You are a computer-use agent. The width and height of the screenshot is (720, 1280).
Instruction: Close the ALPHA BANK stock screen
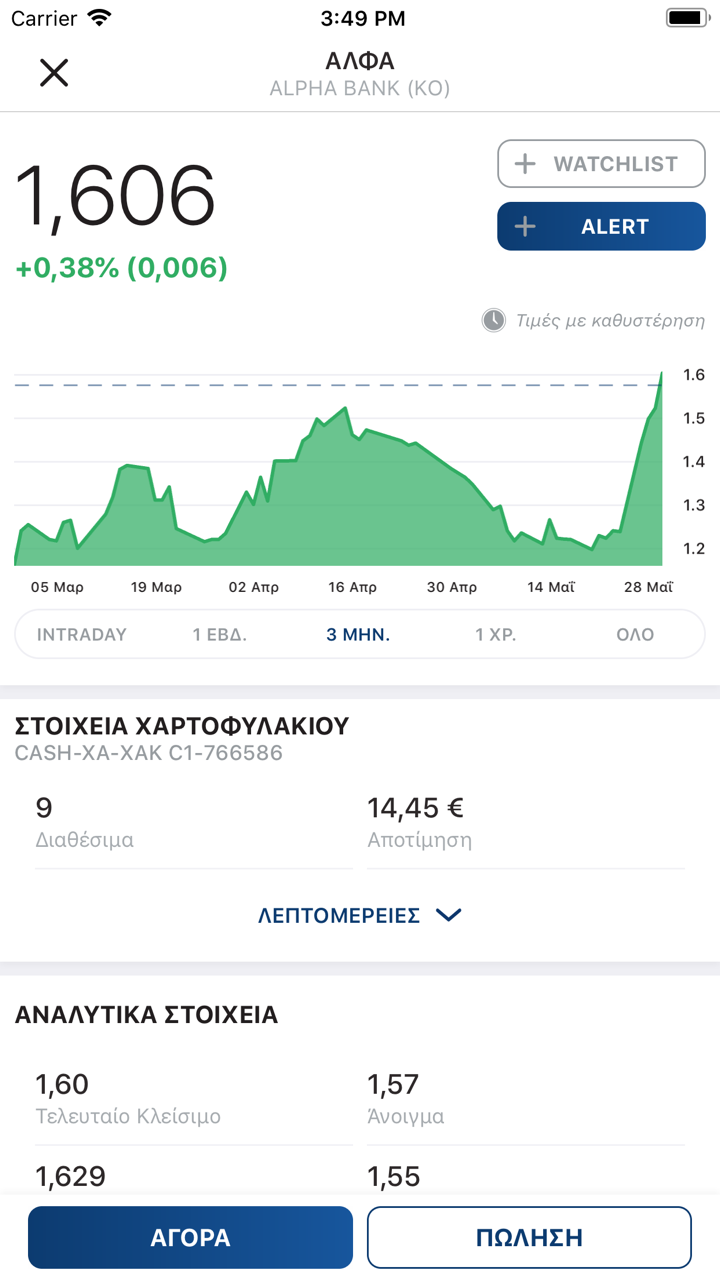[x=53, y=73]
